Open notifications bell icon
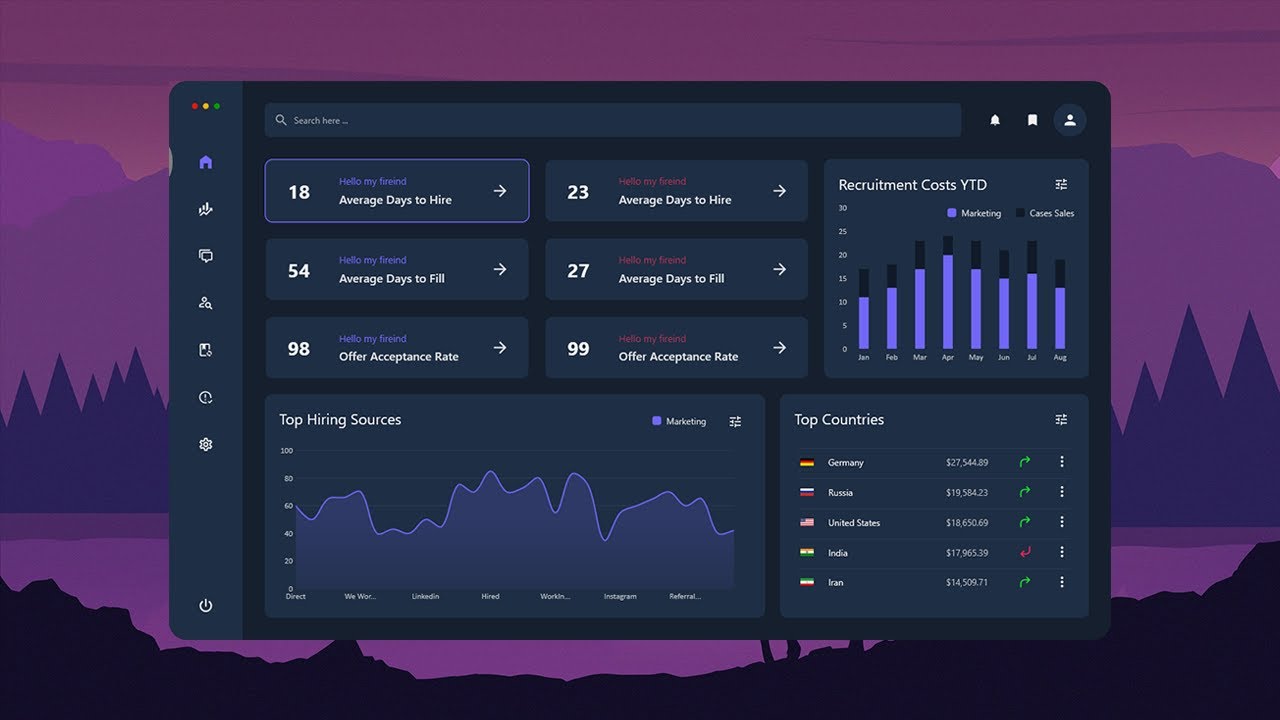The image size is (1280, 720). (x=995, y=120)
